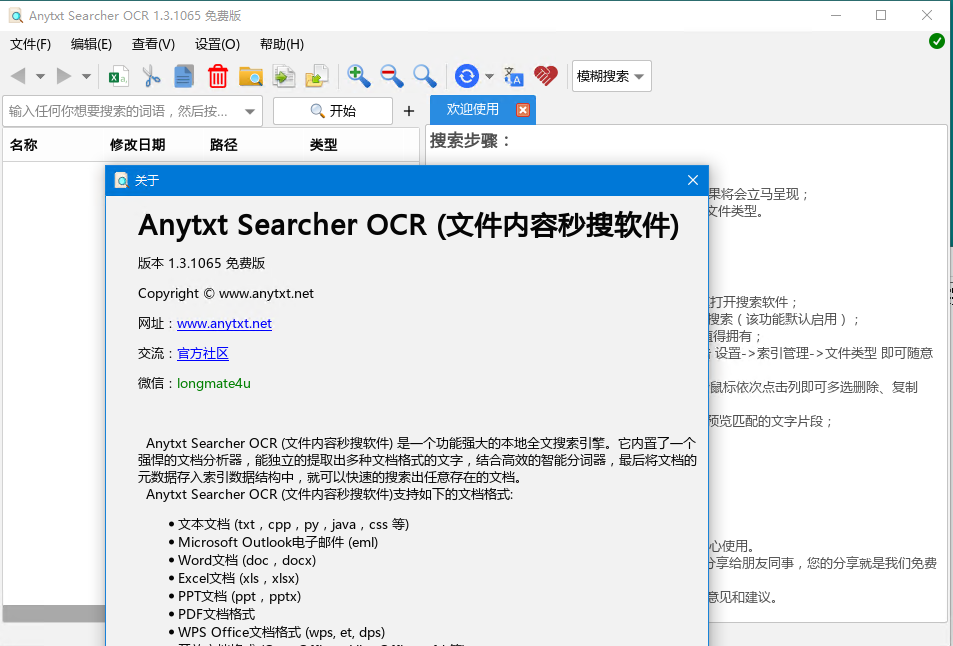Reset zoom with the plain magnifier icon
The width and height of the screenshot is (953, 646).
pyautogui.click(x=424, y=76)
